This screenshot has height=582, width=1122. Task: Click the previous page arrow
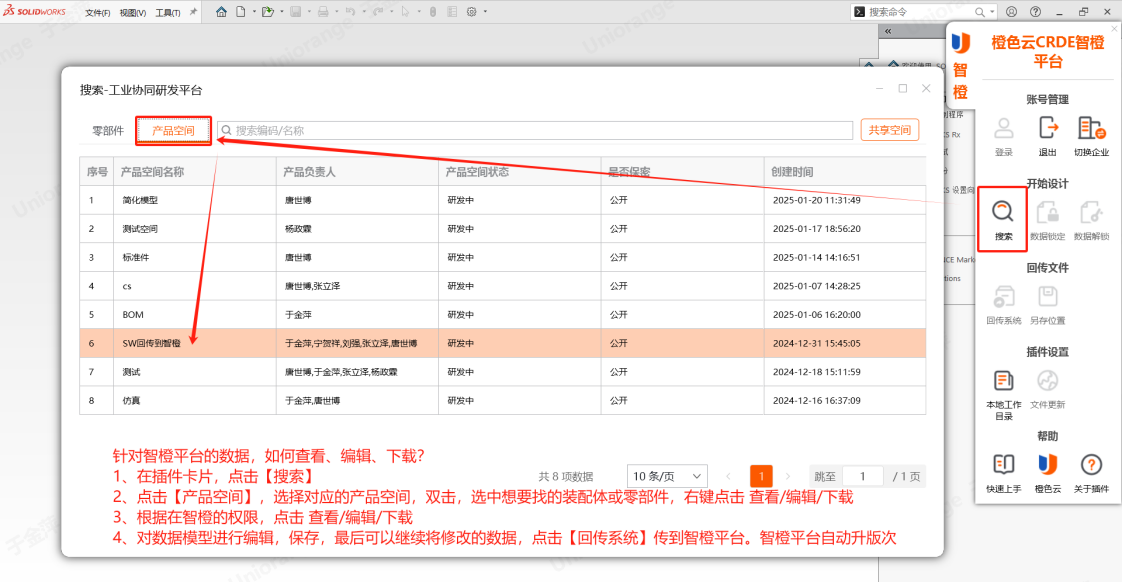[728, 476]
